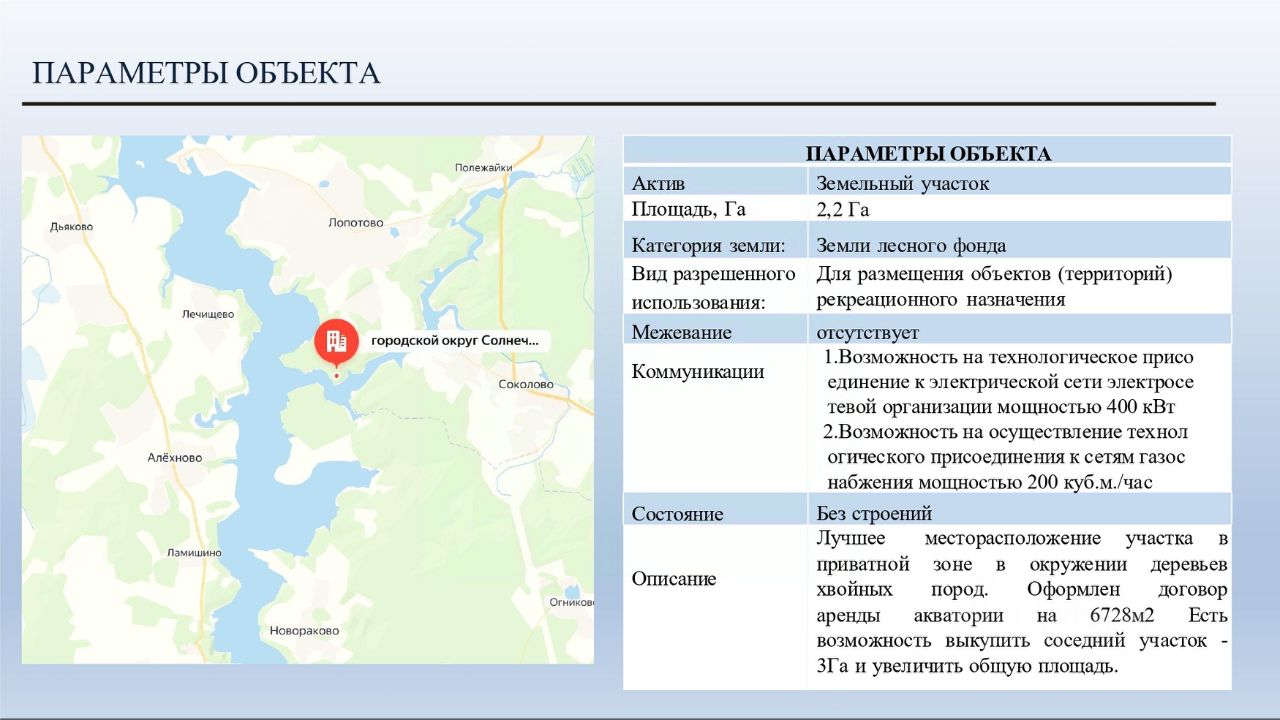
Task: Click the table header 'ПАРАМЕТРЫ ОБЪЕКТА'
Action: pos(928,154)
